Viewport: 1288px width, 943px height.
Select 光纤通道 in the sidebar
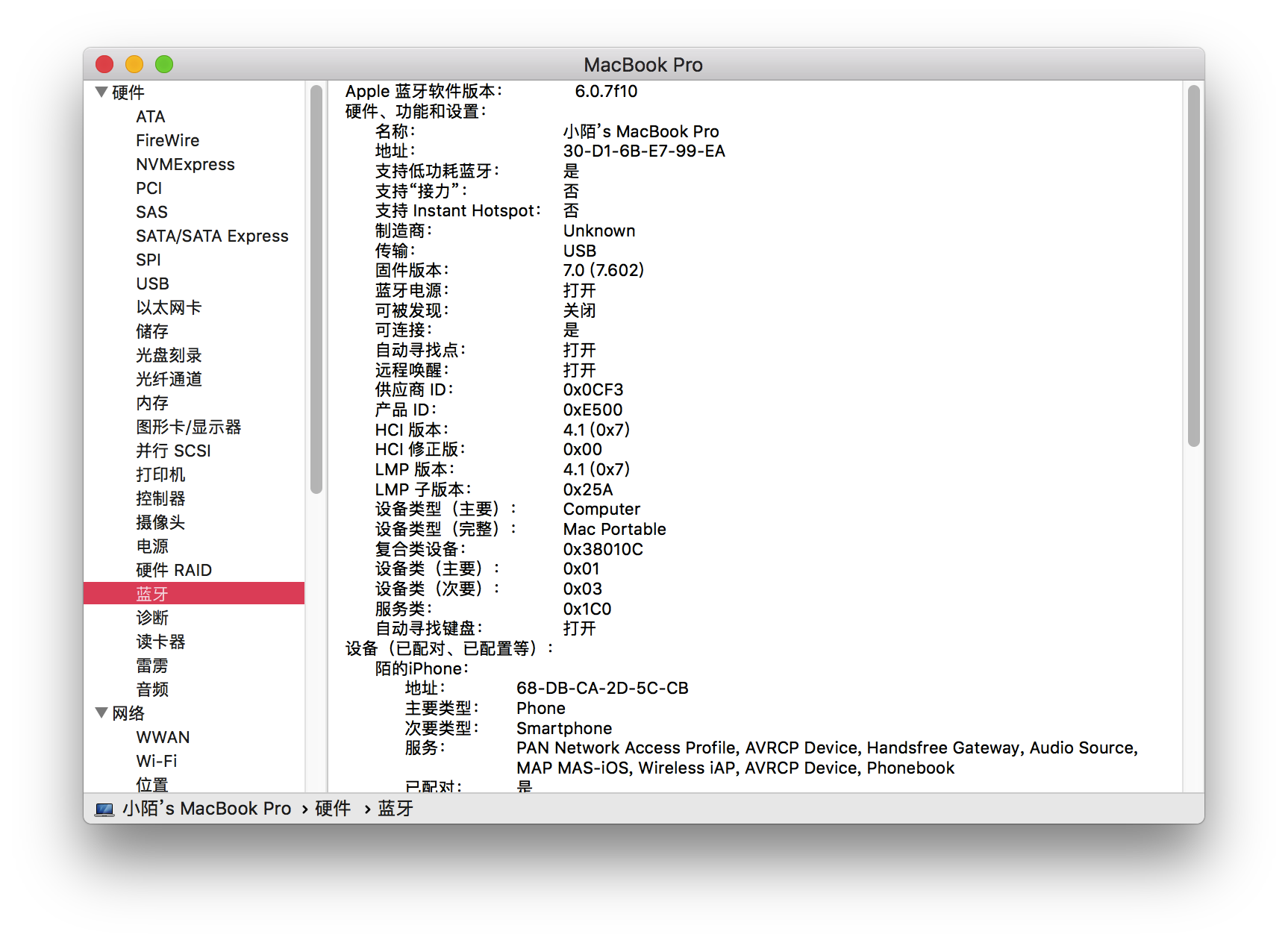(x=169, y=379)
